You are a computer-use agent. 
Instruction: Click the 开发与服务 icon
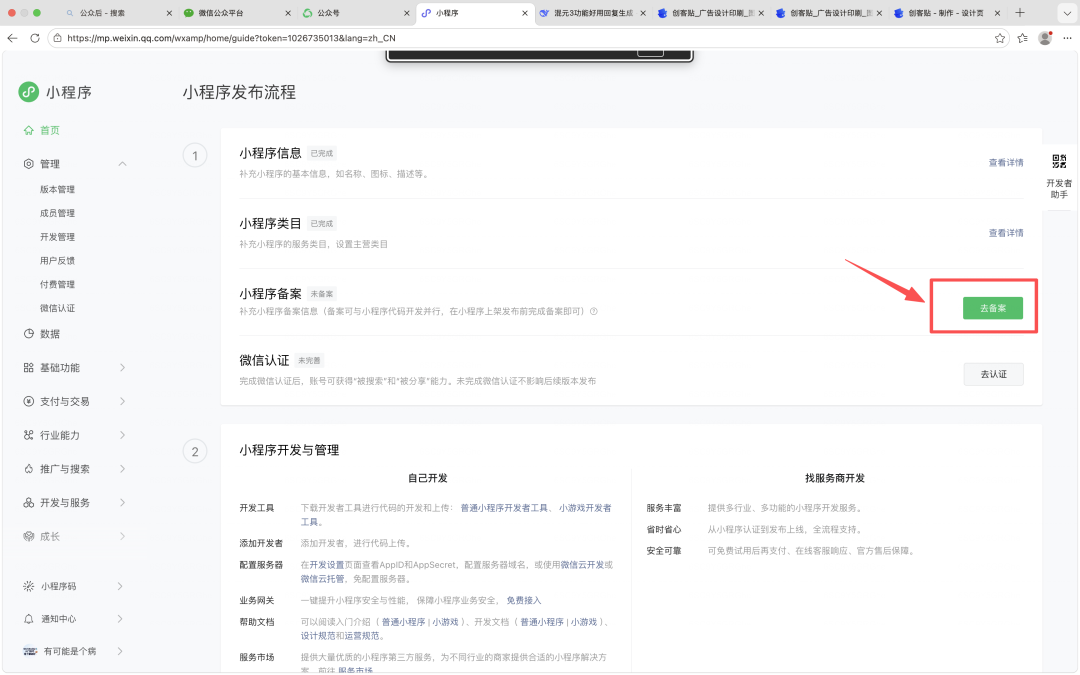pyautogui.click(x=28, y=503)
